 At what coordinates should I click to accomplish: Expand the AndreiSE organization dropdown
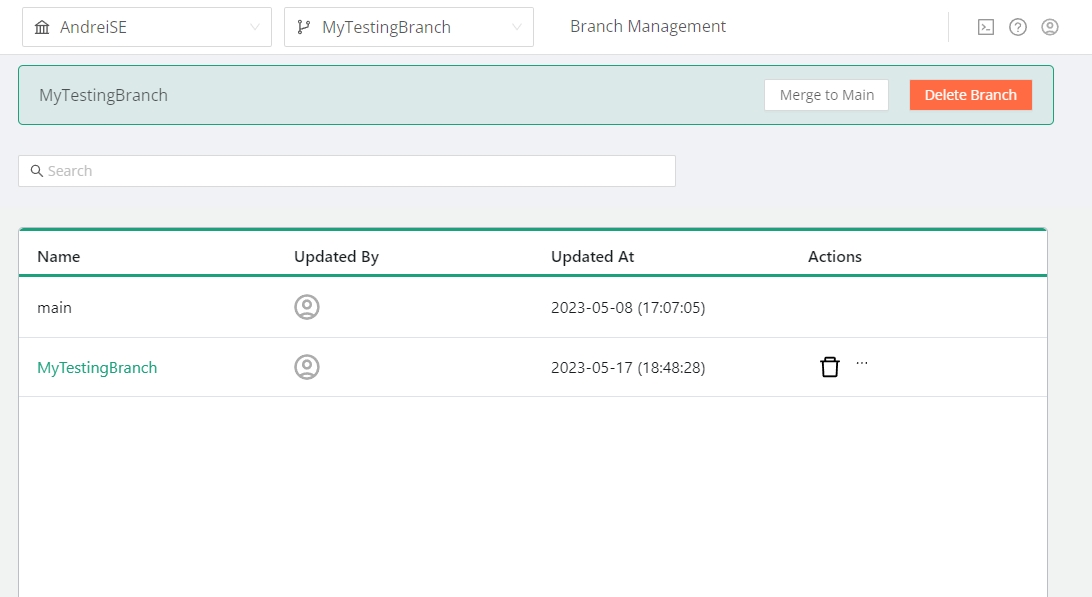pyautogui.click(x=147, y=27)
